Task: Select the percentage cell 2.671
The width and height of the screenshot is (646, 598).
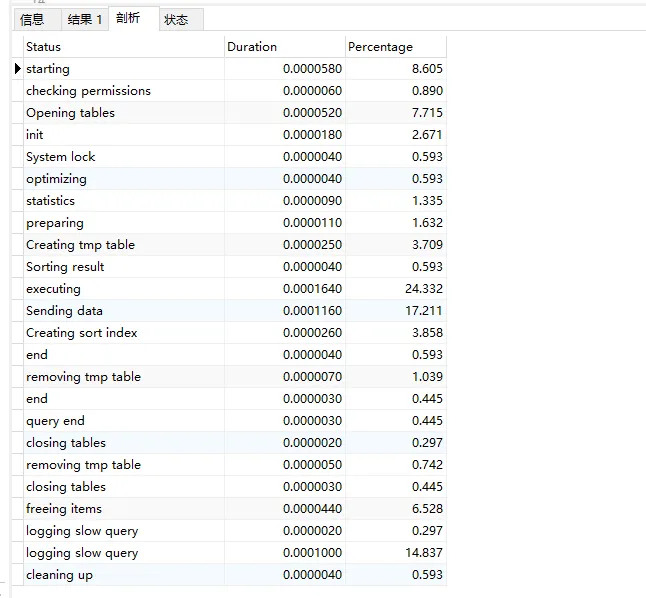Action: pyautogui.click(x=396, y=134)
